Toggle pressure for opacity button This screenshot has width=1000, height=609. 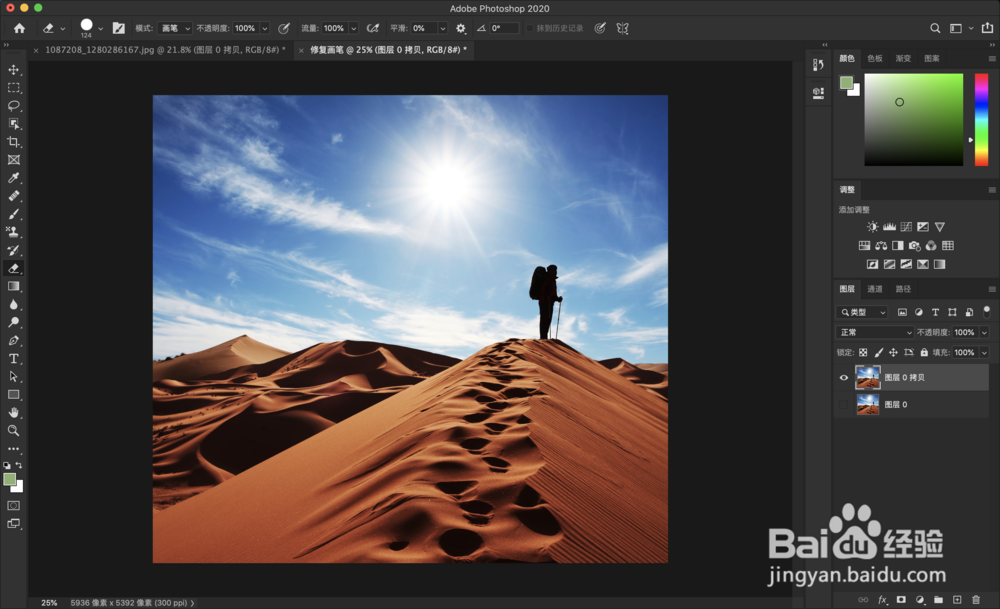284,28
